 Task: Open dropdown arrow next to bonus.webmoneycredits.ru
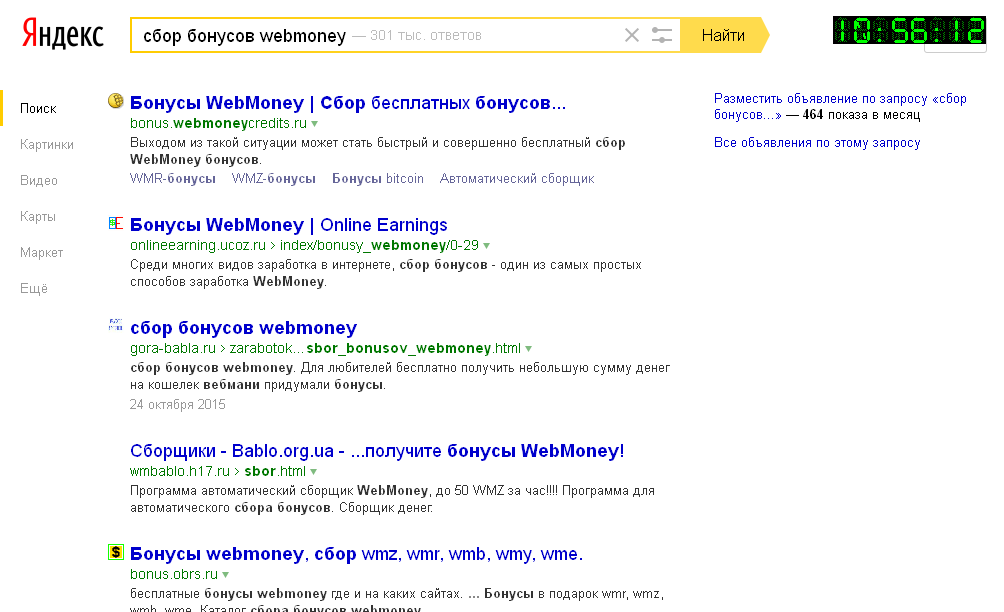coord(314,124)
